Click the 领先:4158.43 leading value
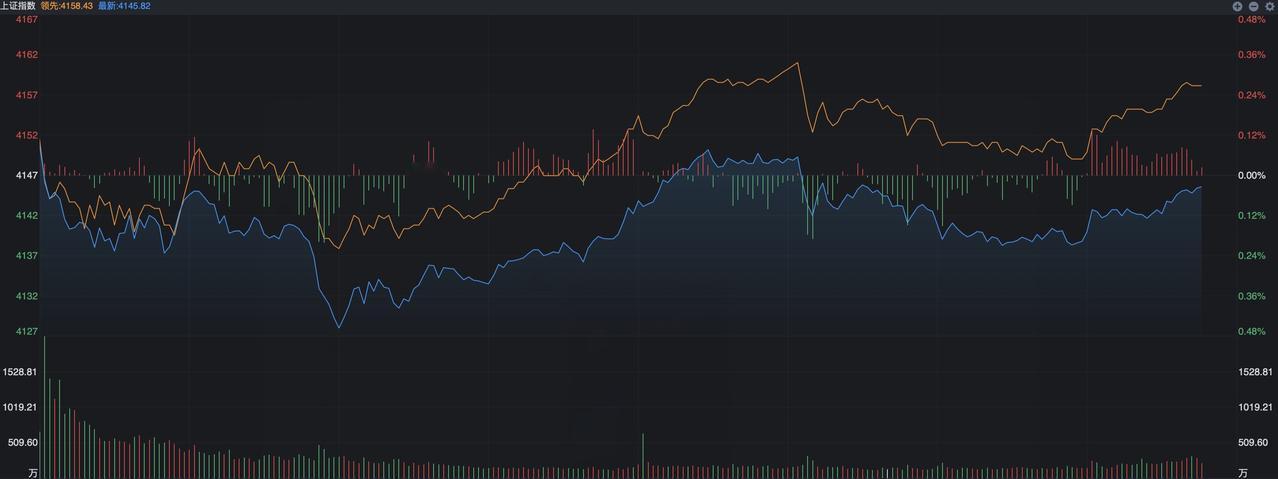 point(67,6)
